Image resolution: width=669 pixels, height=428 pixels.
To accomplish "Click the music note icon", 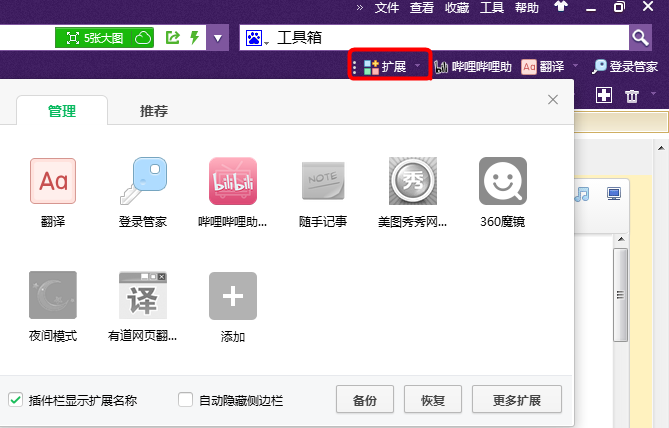I will coord(582,194).
